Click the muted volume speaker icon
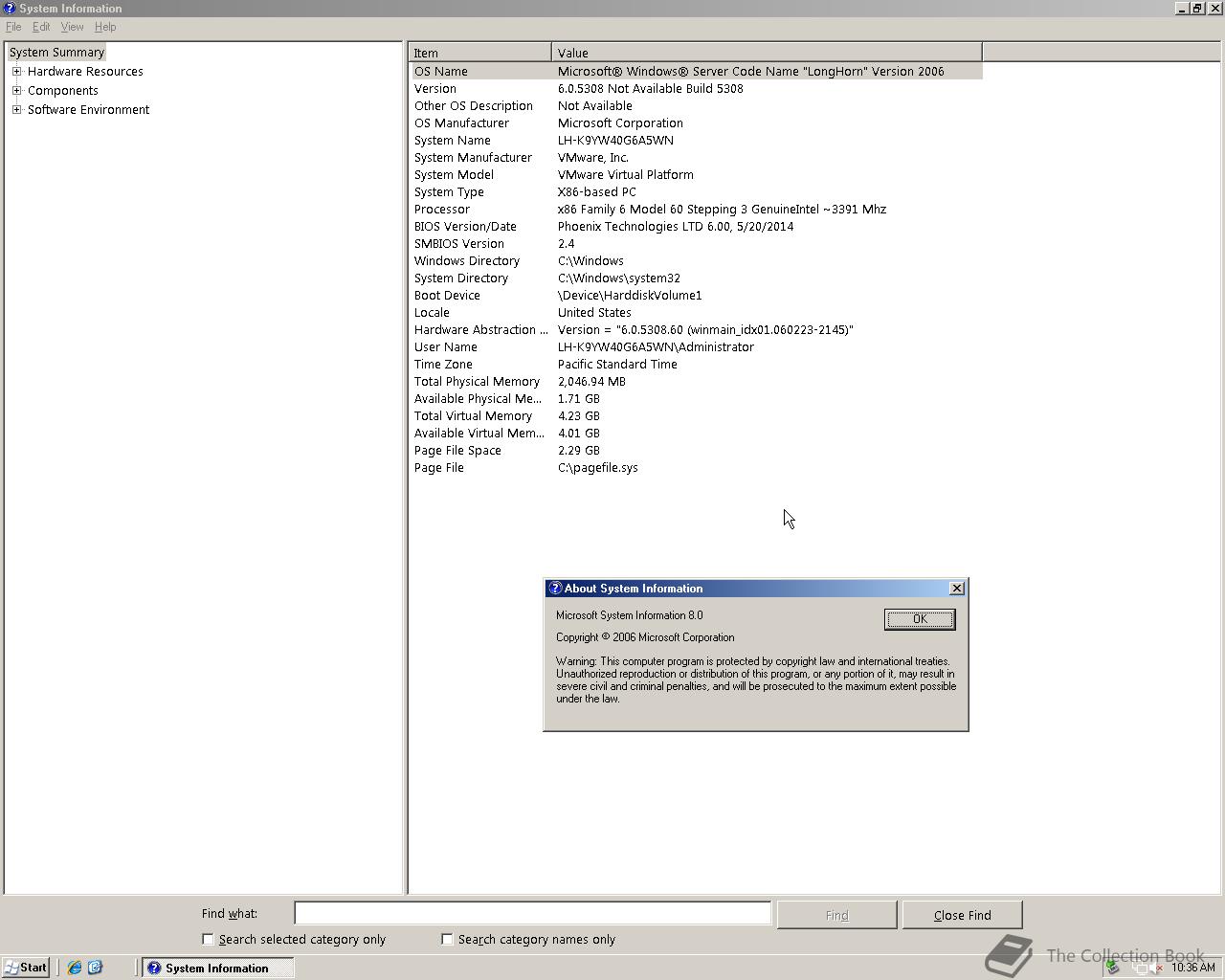Screen dimensions: 1225x980 click(1156, 968)
